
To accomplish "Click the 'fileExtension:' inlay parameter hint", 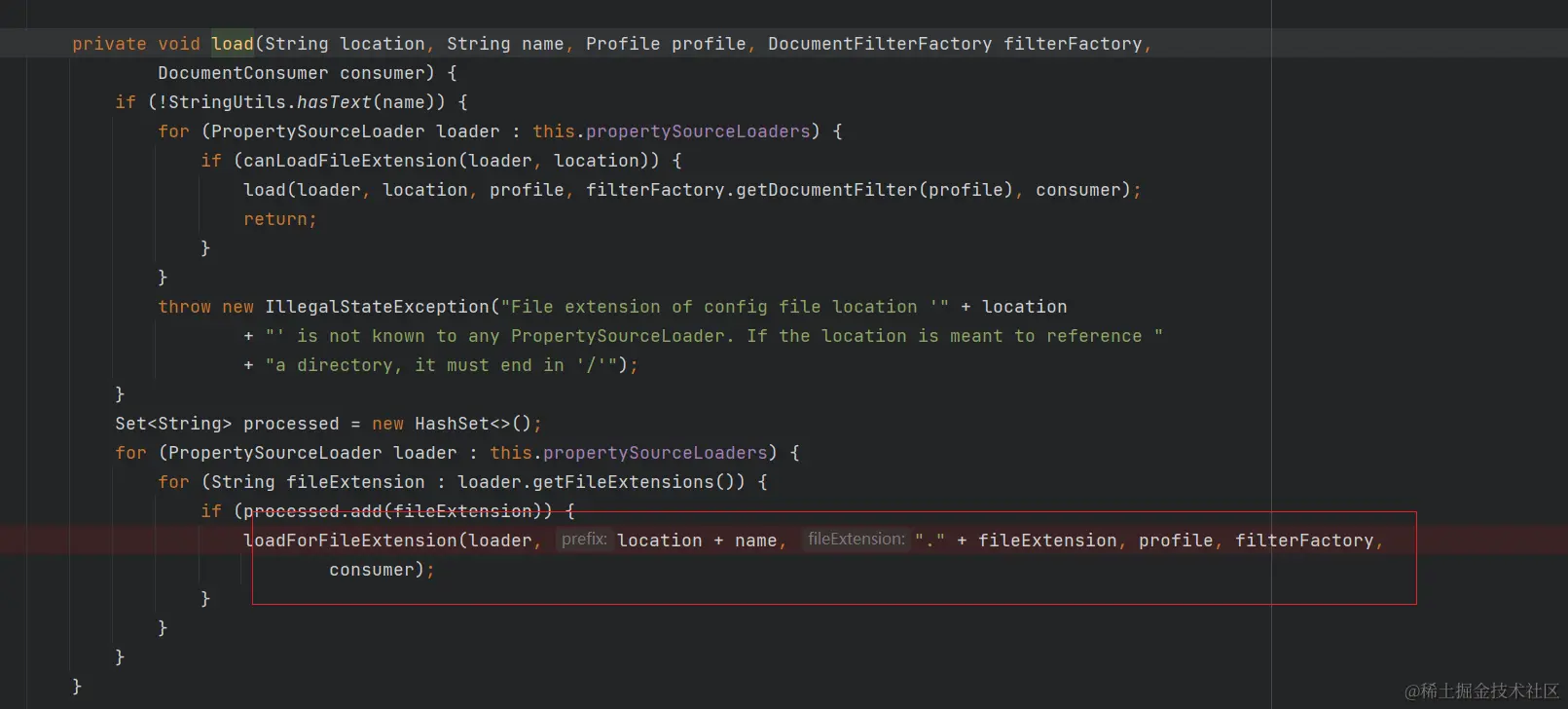I will [x=857, y=540].
